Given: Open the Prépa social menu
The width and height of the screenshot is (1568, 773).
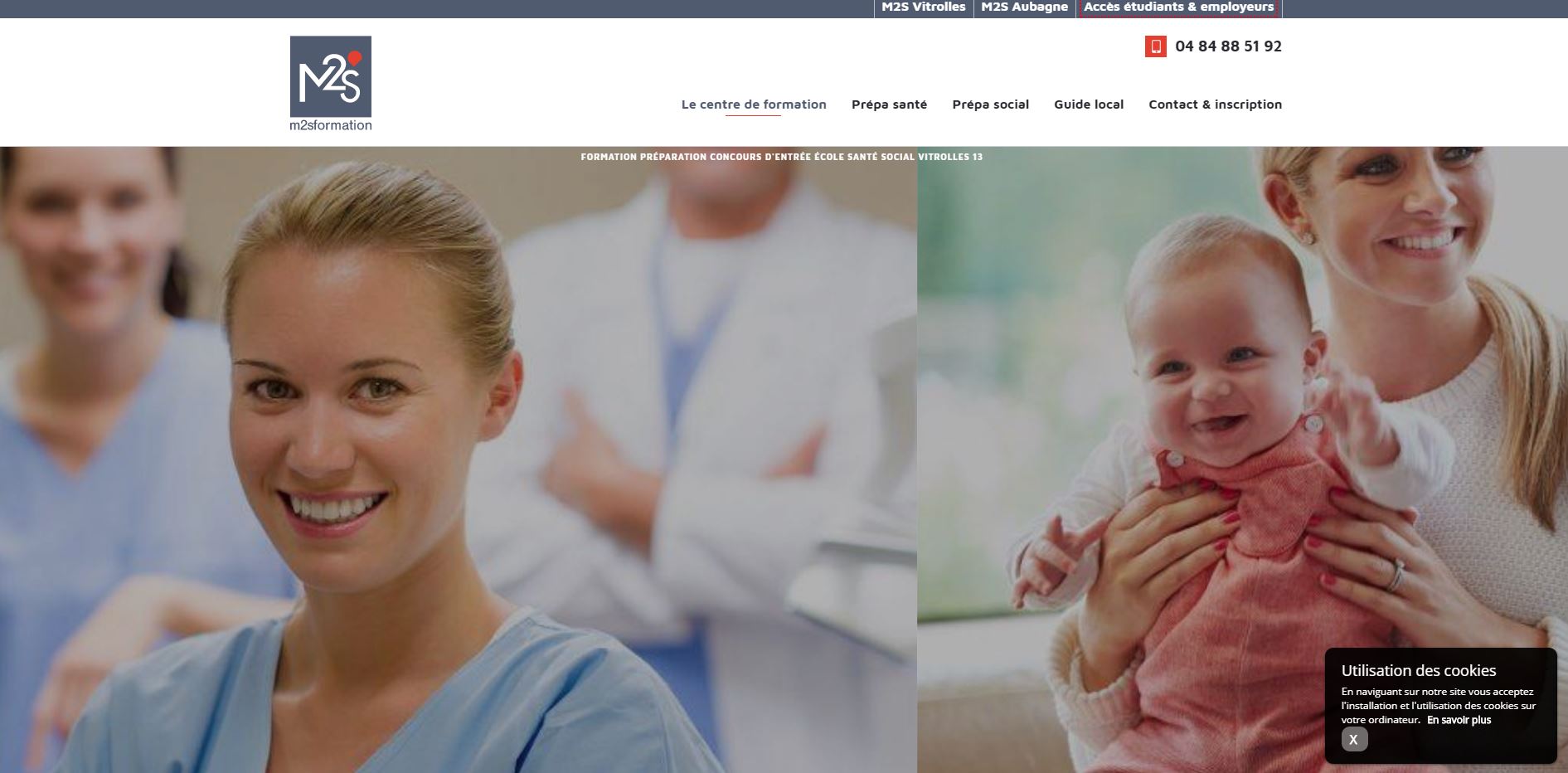Looking at the screenshot, I should coord(990,105).
